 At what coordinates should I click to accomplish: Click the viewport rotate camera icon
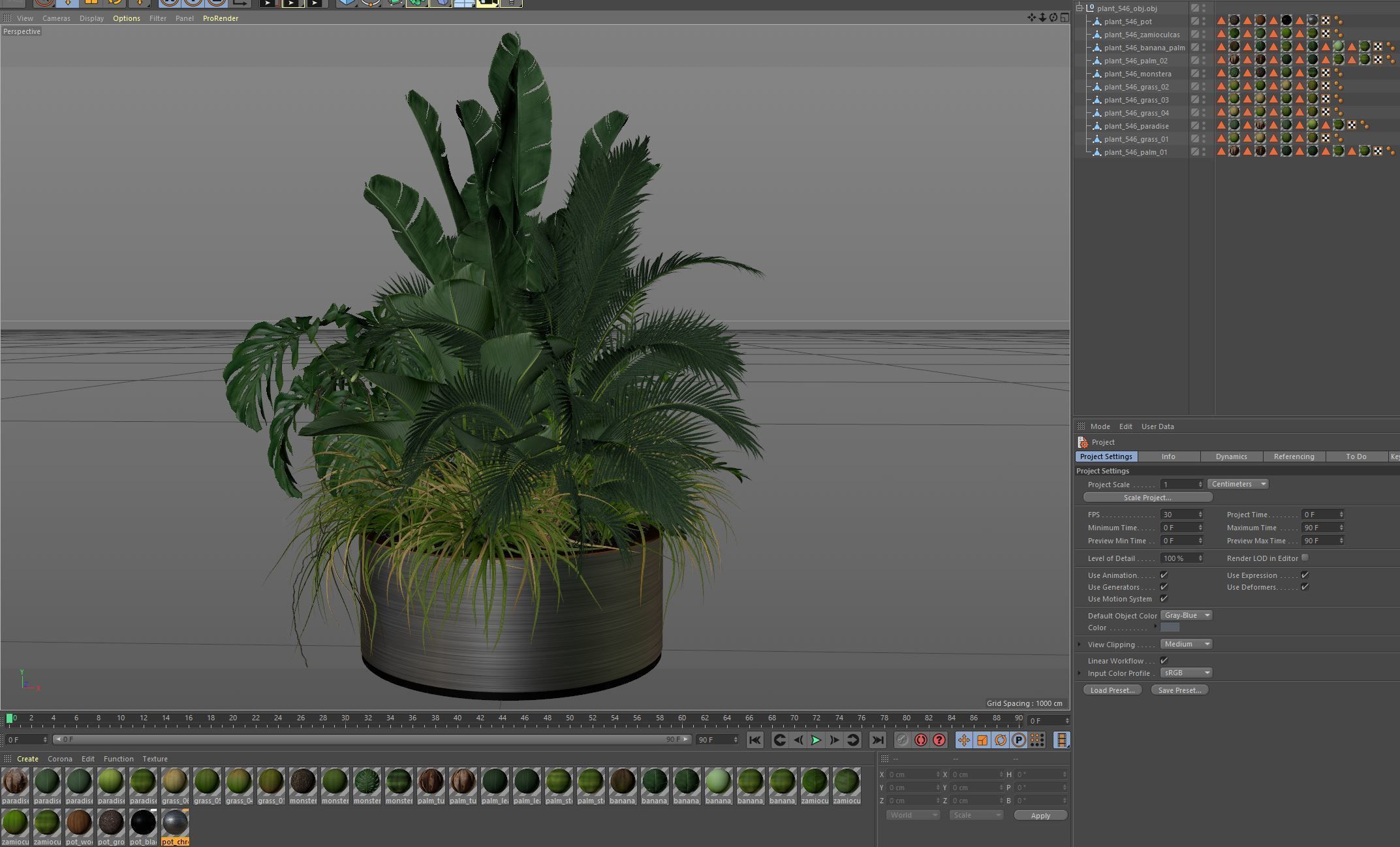point(1053,18)
